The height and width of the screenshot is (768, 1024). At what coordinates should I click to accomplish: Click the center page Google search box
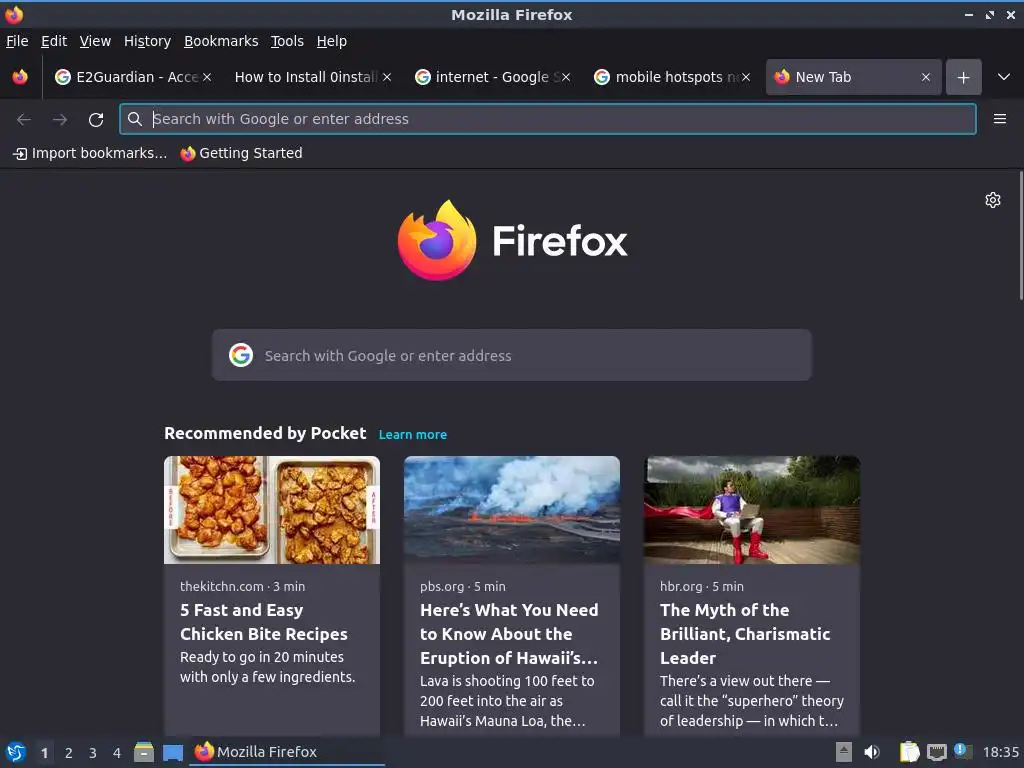[x=511, y=355]
